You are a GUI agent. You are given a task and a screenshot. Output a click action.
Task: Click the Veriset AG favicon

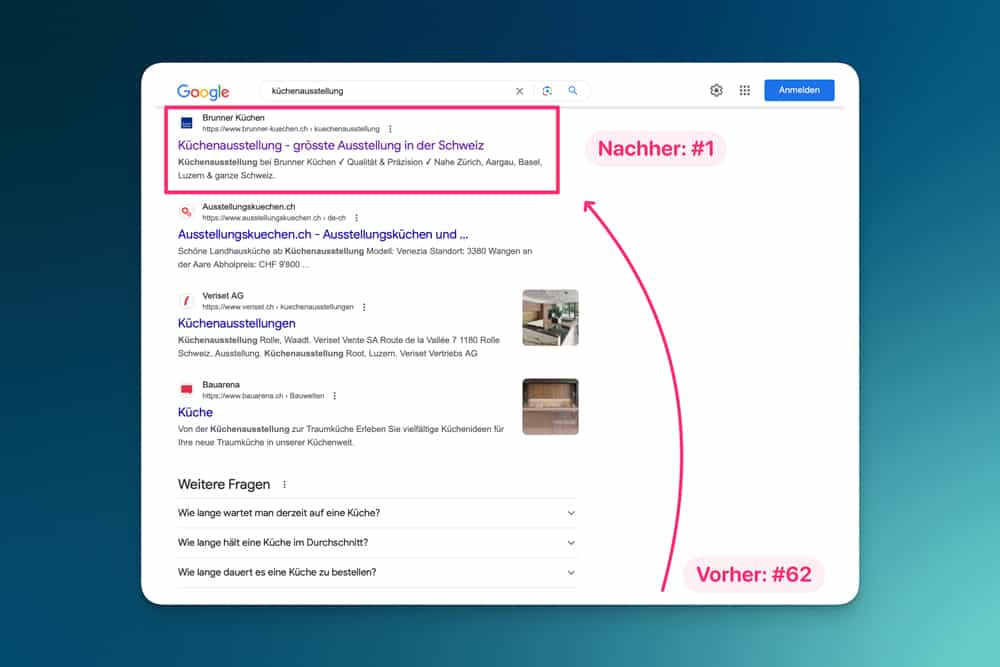click(x=186, y=300)
